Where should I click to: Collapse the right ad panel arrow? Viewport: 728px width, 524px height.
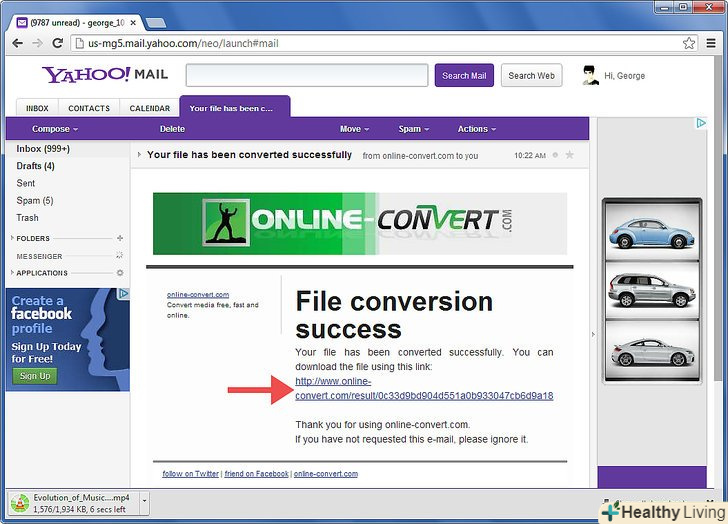pos(593,334)
